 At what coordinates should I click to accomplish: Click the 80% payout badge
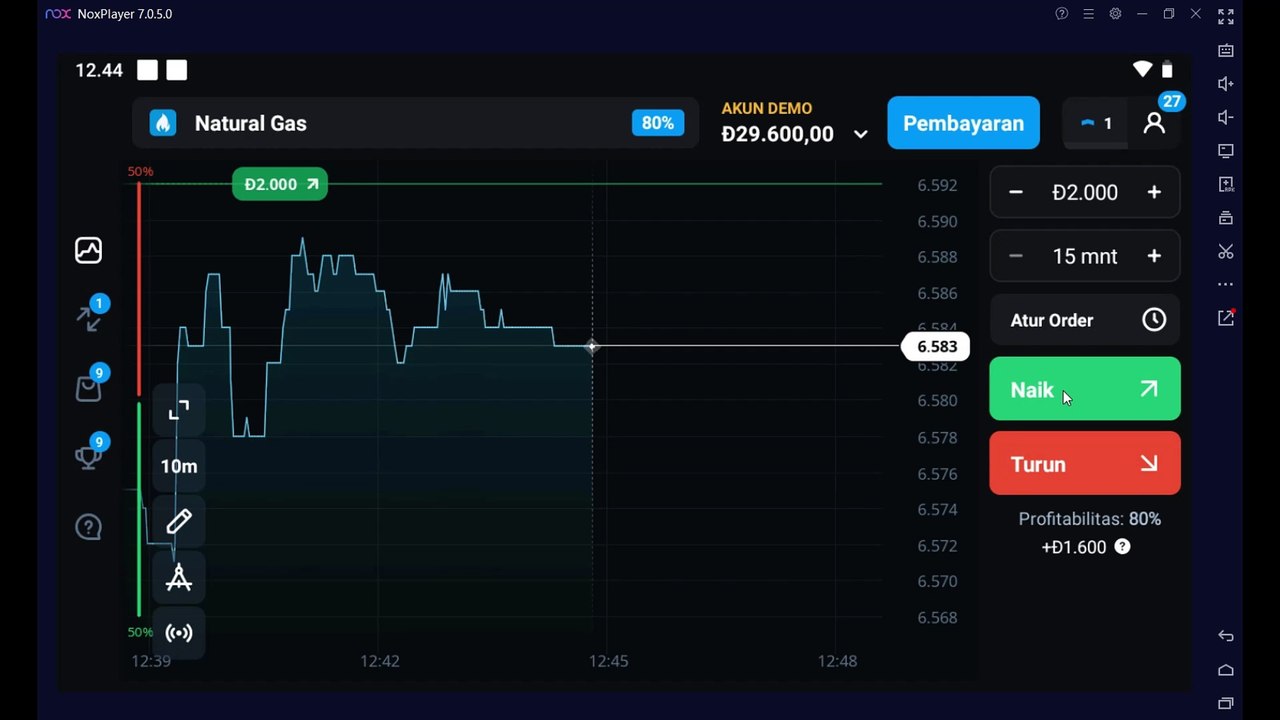[x=657, y=123]
